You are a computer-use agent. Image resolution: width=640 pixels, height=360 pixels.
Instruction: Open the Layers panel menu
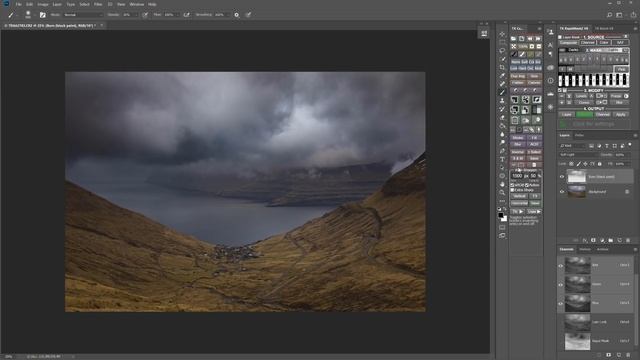[635, 135]
